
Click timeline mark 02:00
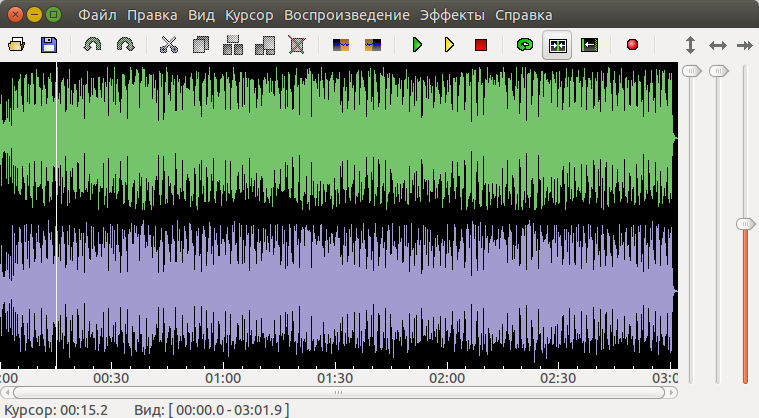[447, 378]
